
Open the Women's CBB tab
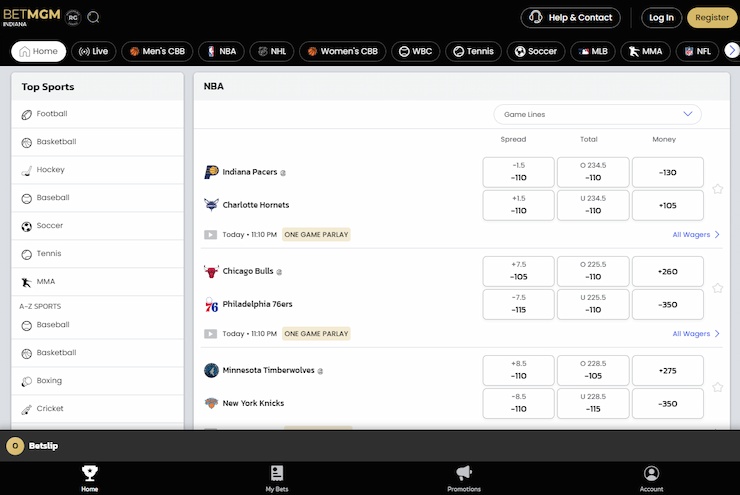(343, 51)
